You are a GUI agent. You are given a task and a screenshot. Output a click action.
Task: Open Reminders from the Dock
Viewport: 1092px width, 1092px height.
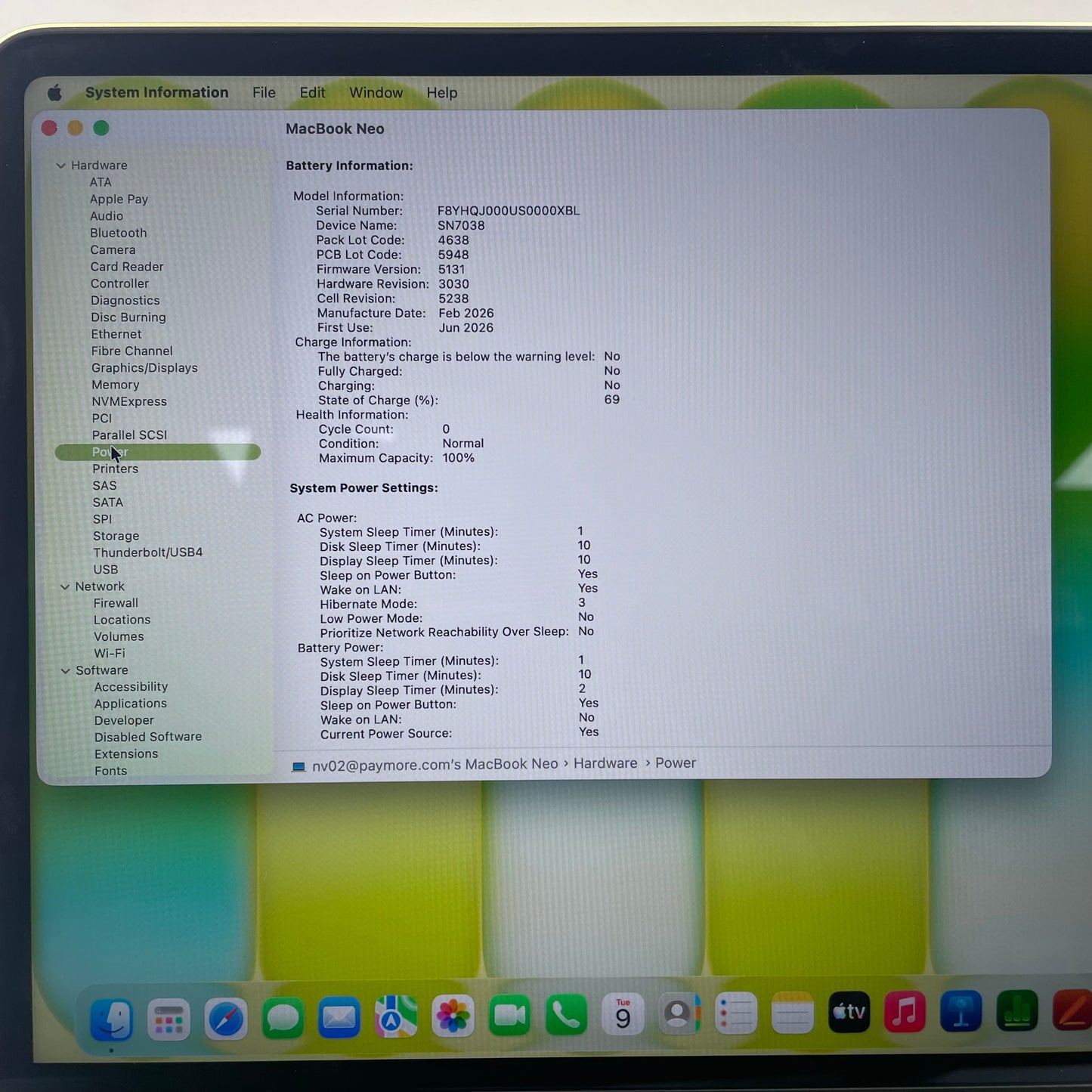736,1013
